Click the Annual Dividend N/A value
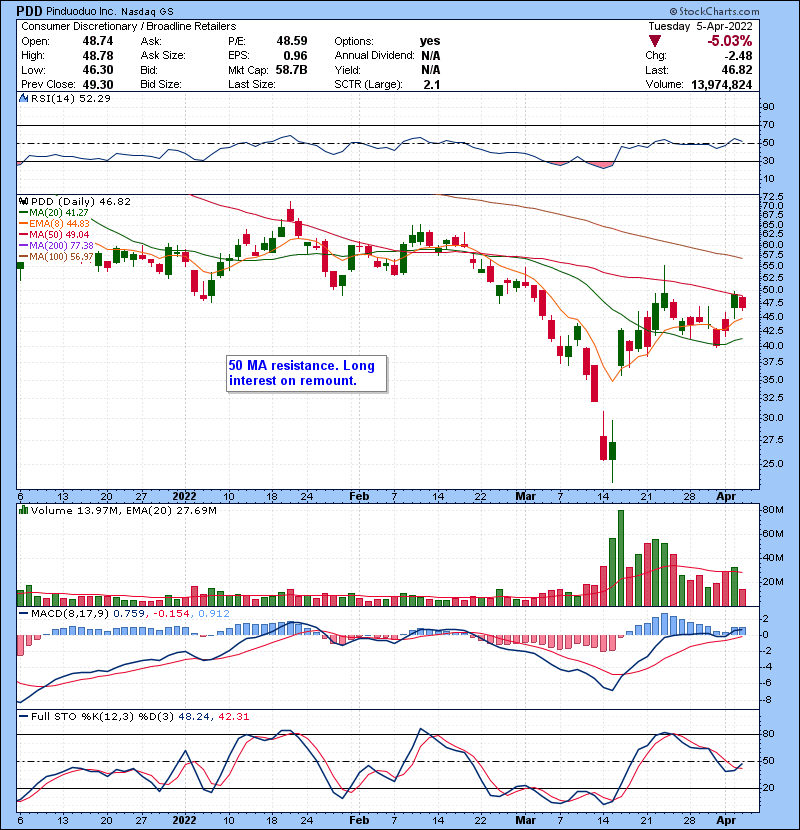Viewport: 800px width, 830px height. click(x=430, y=56)
